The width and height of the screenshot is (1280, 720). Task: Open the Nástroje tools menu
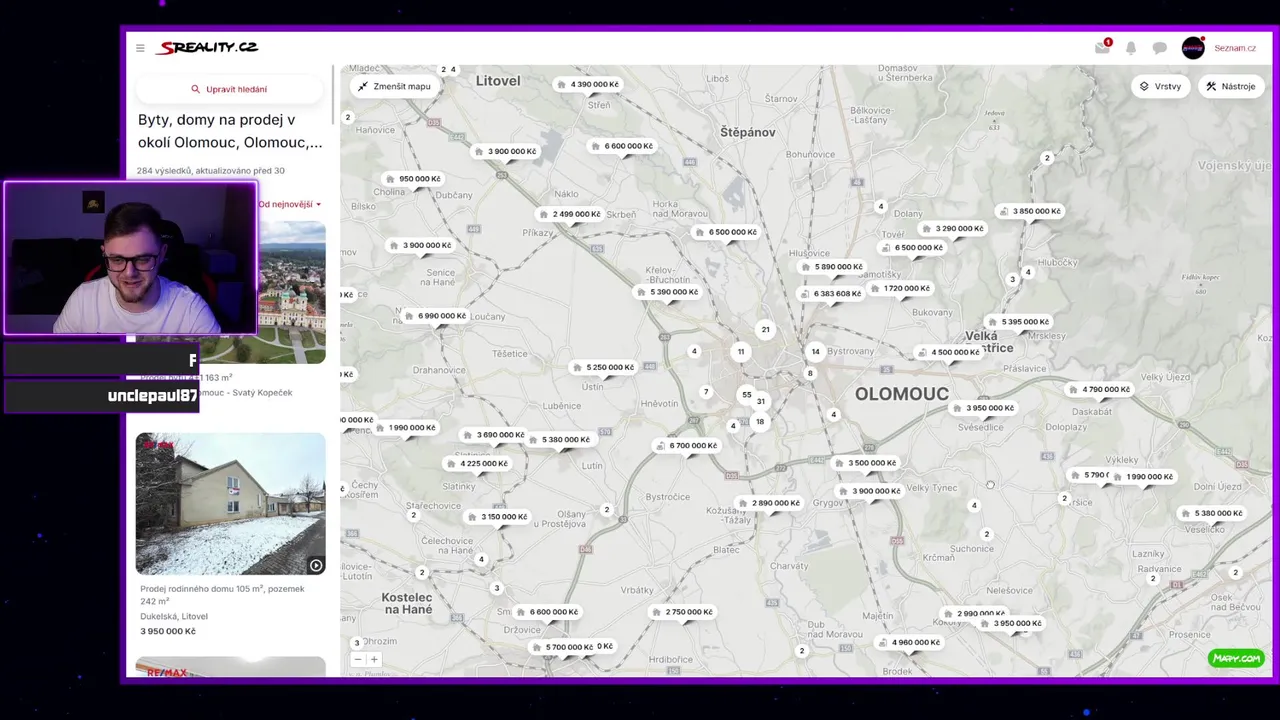[x=1231, y=86]
